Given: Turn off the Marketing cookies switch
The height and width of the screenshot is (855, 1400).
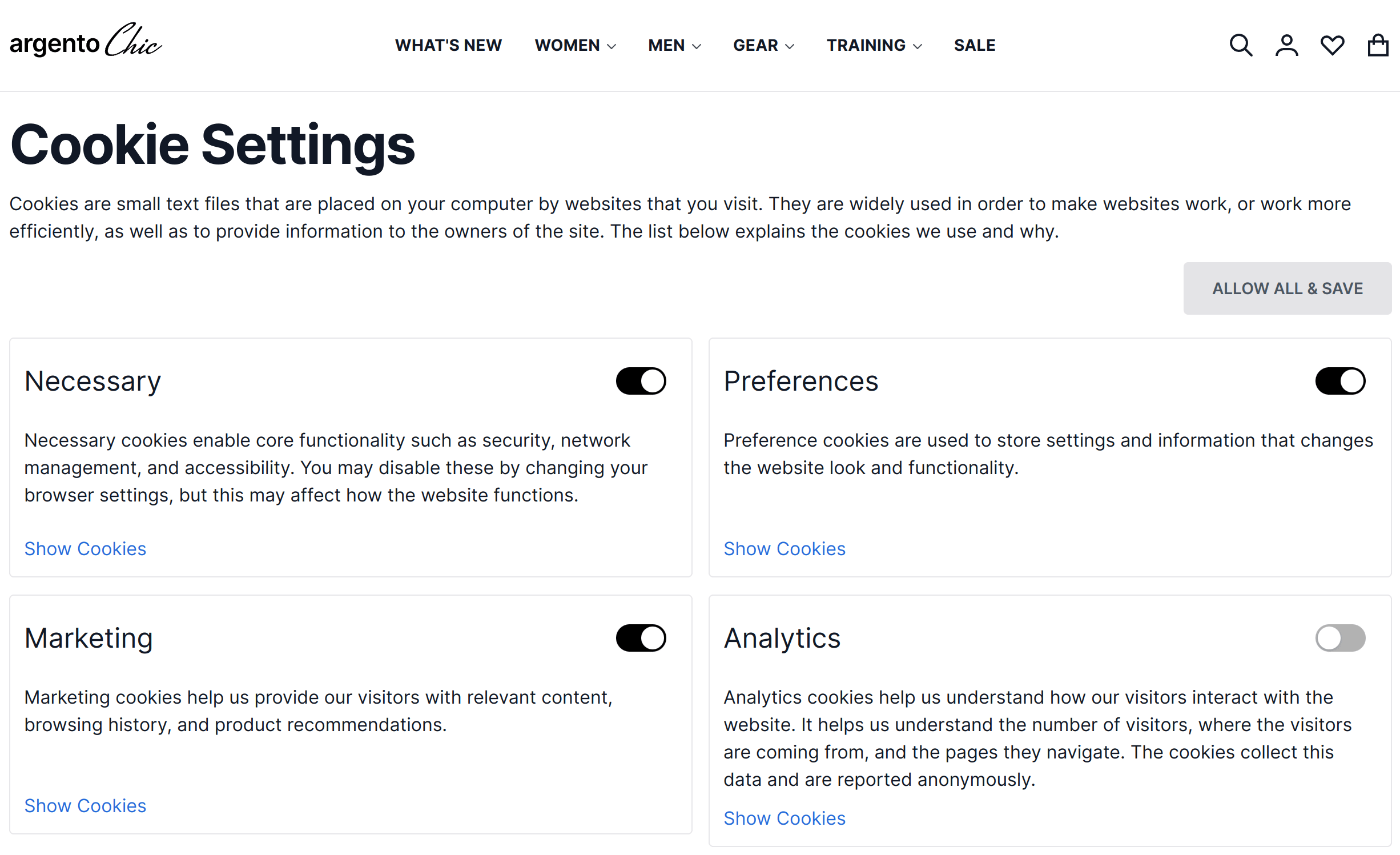Looking at the screenshot, I should click(641, 638).
